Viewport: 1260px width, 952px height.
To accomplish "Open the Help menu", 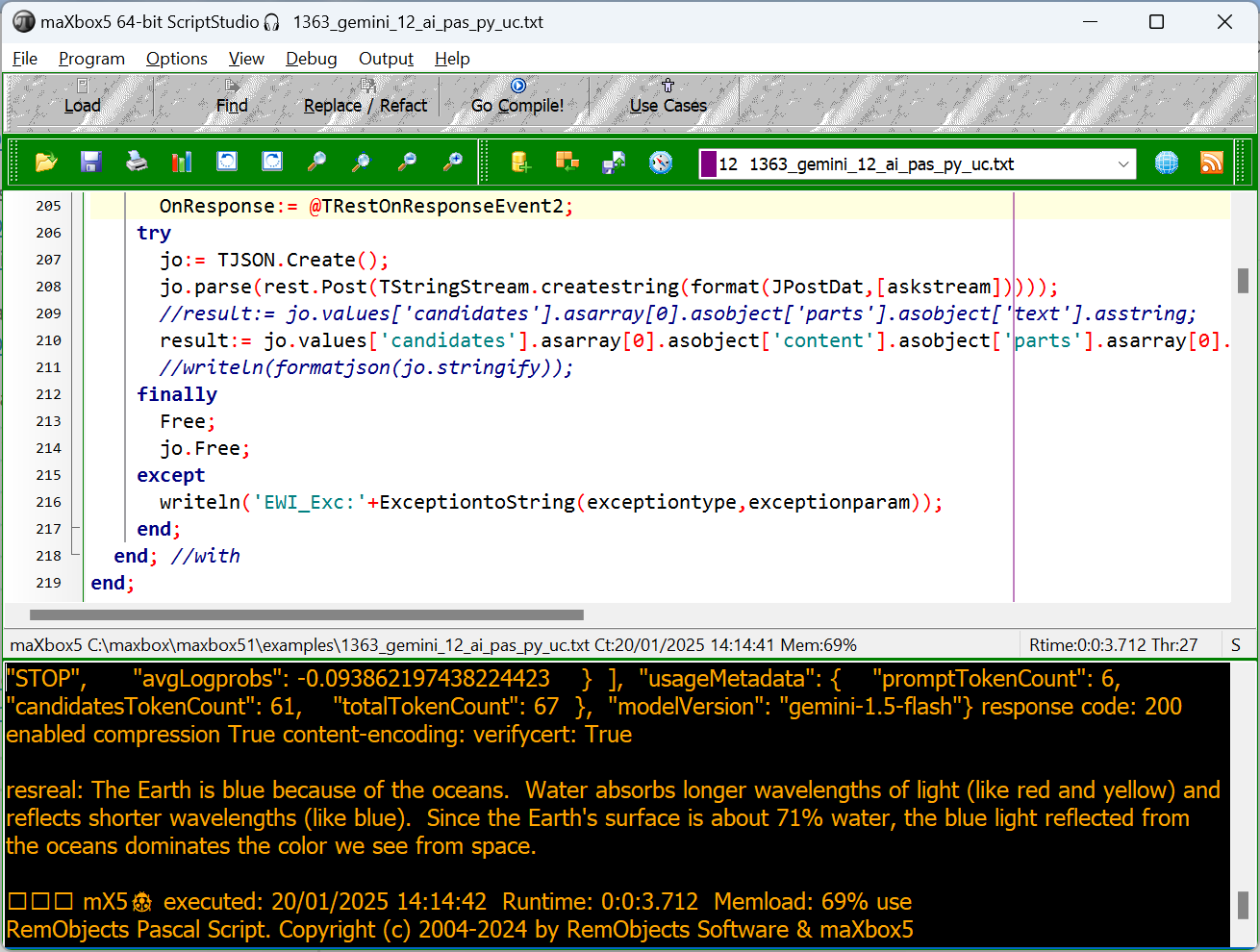I will coord(452,59).
